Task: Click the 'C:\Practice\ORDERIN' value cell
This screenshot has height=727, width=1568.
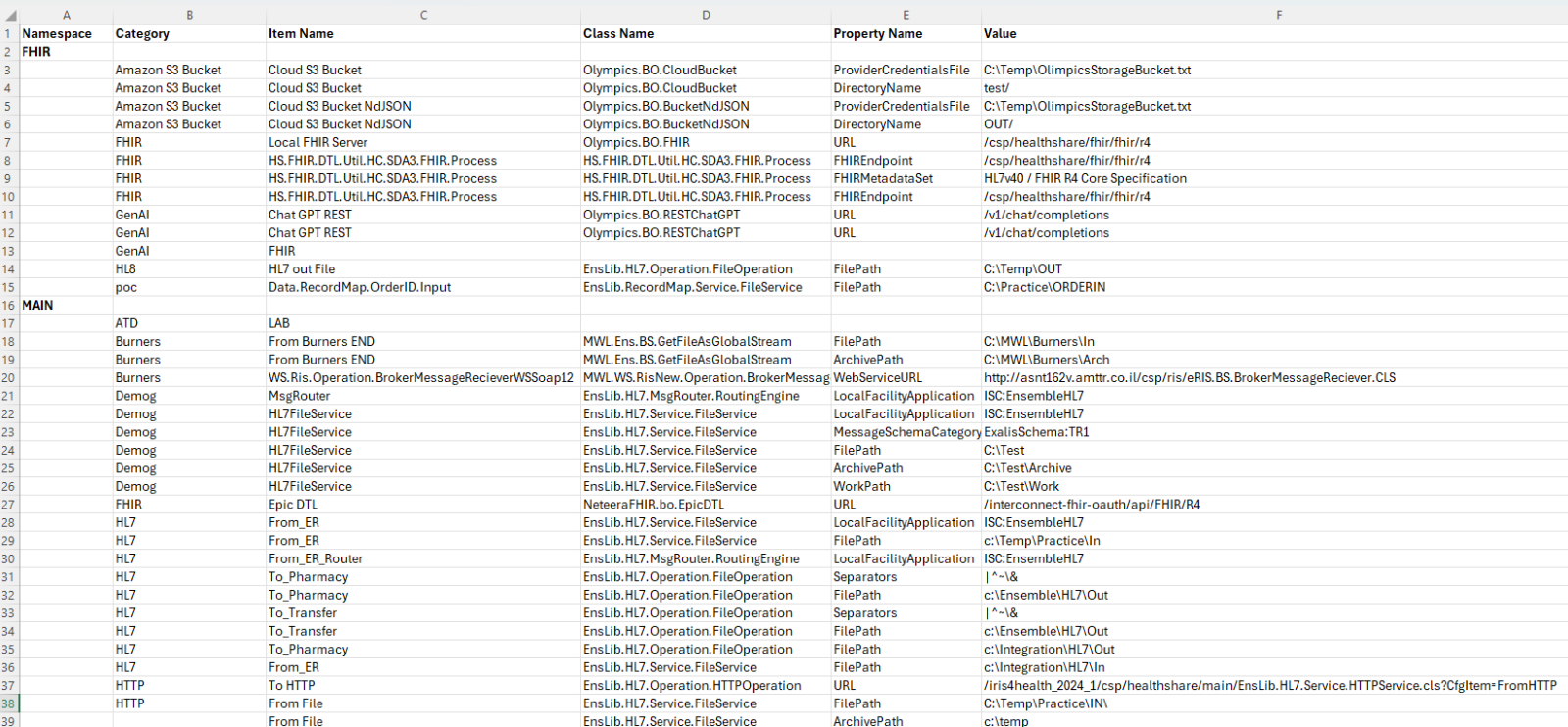Action: (1044, 288)
